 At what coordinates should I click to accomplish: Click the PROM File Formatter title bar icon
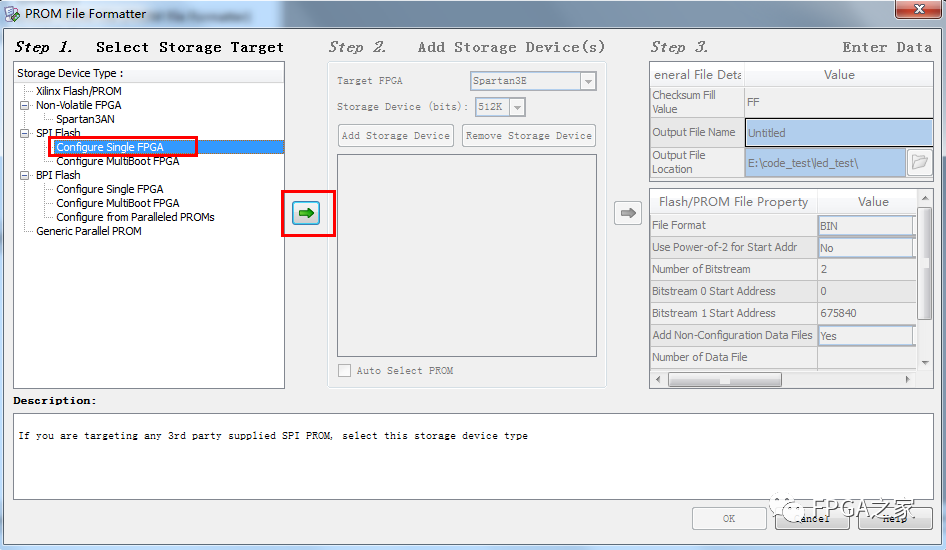point(11,13)
